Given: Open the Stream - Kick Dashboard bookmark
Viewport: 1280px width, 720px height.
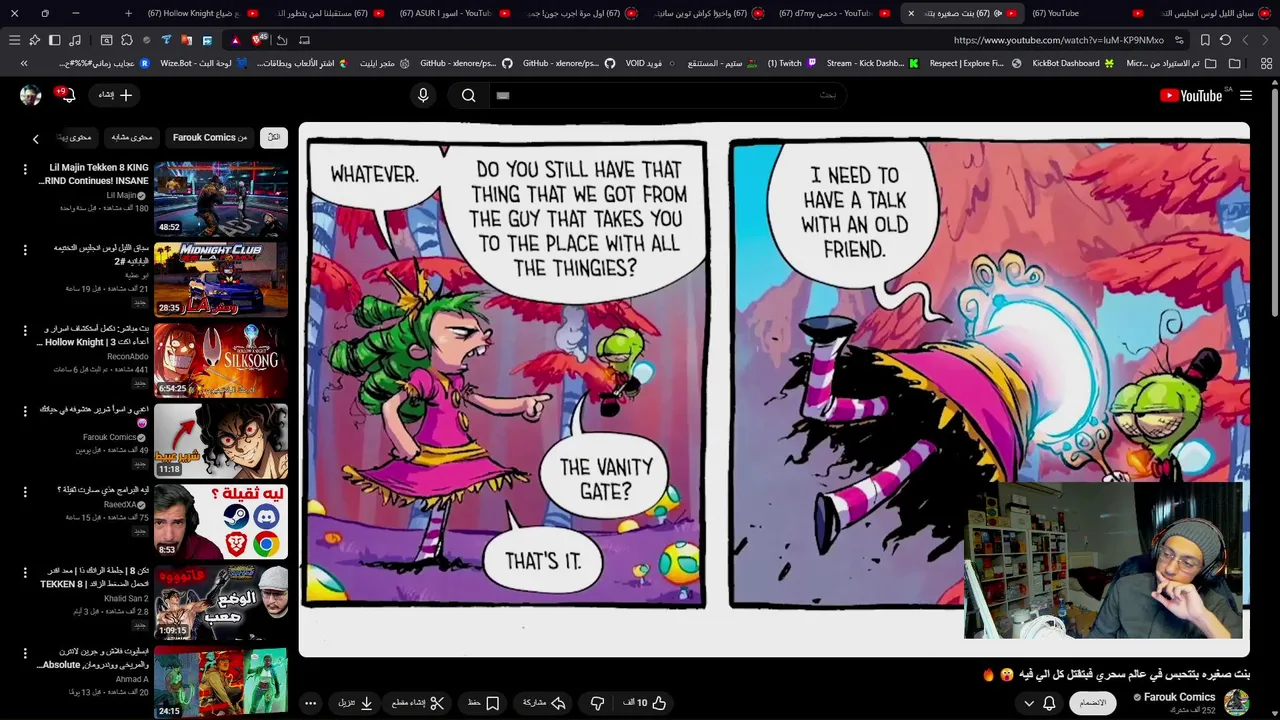Looking at the screenshot, I should [x=873, y=63].
